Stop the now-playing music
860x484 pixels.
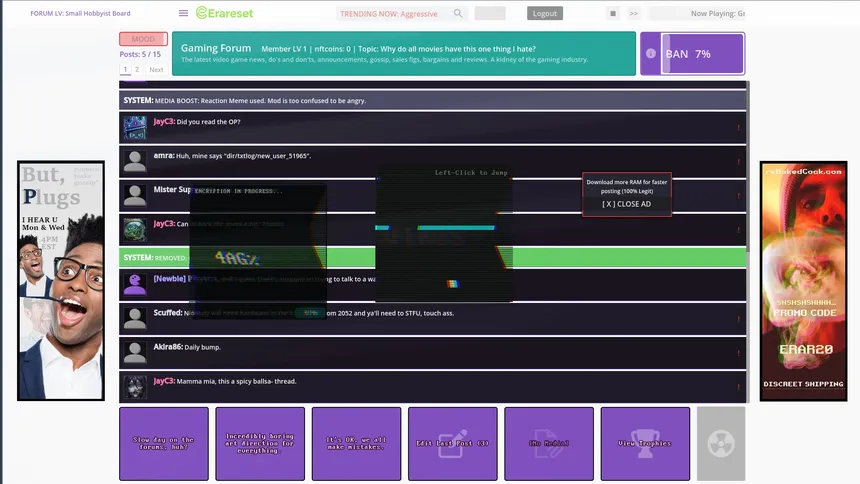coord(613,14)
